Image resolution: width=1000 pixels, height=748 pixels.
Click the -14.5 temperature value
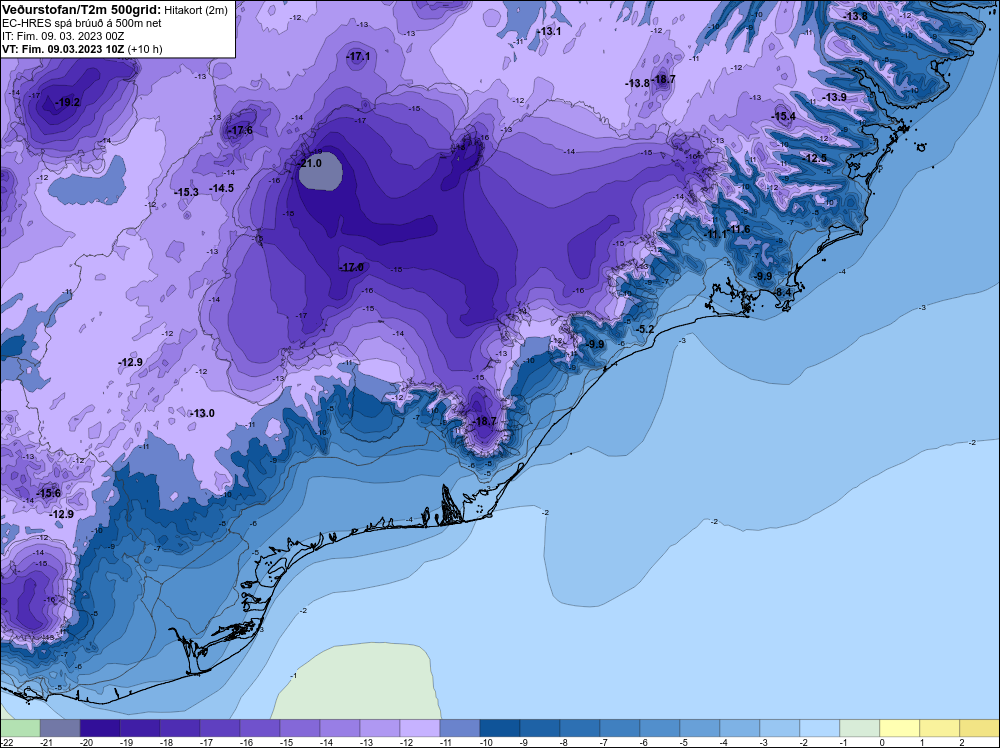coord(222,188)
